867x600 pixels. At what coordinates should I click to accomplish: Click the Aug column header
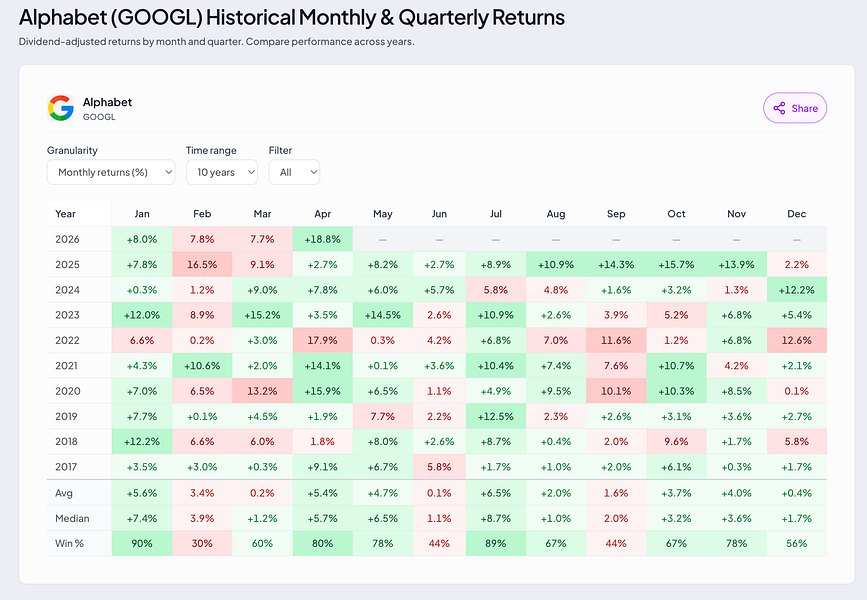point(556,214)
